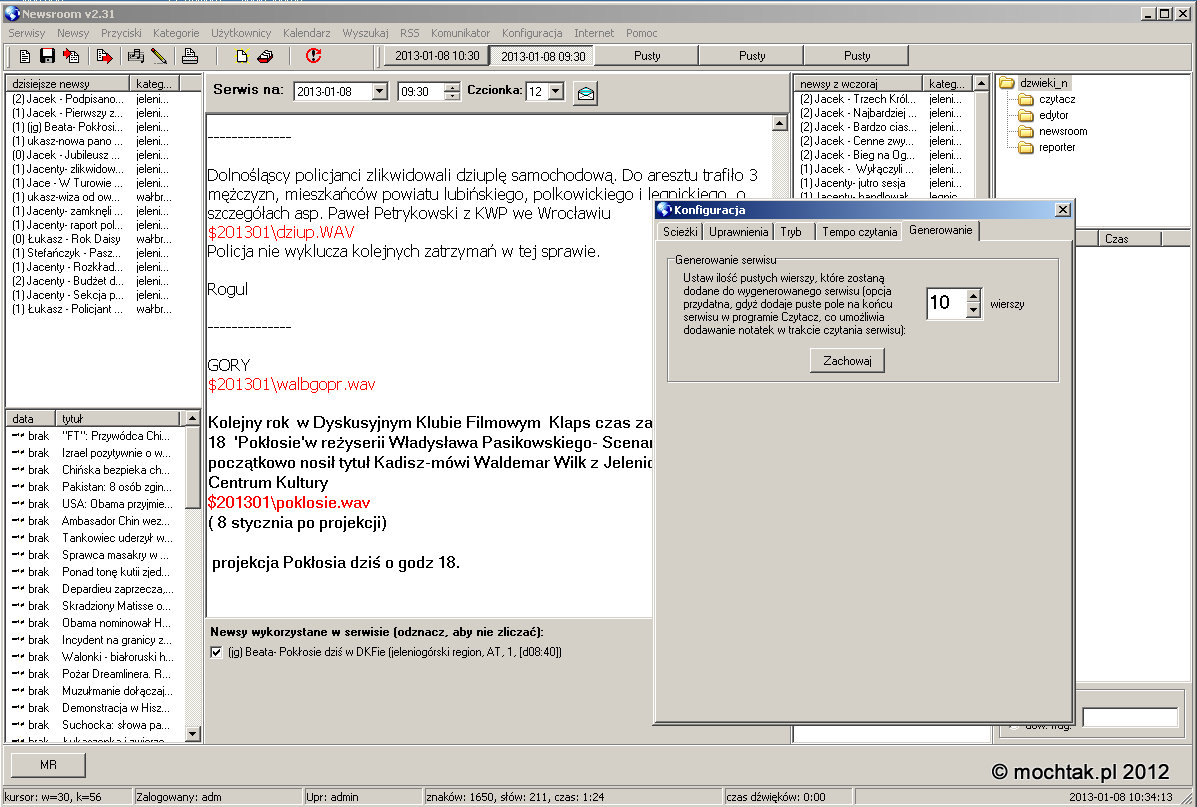Decrease the wierszy count in Konfiguracja
Screen dimensions: 1197x807
pos(973,311)
